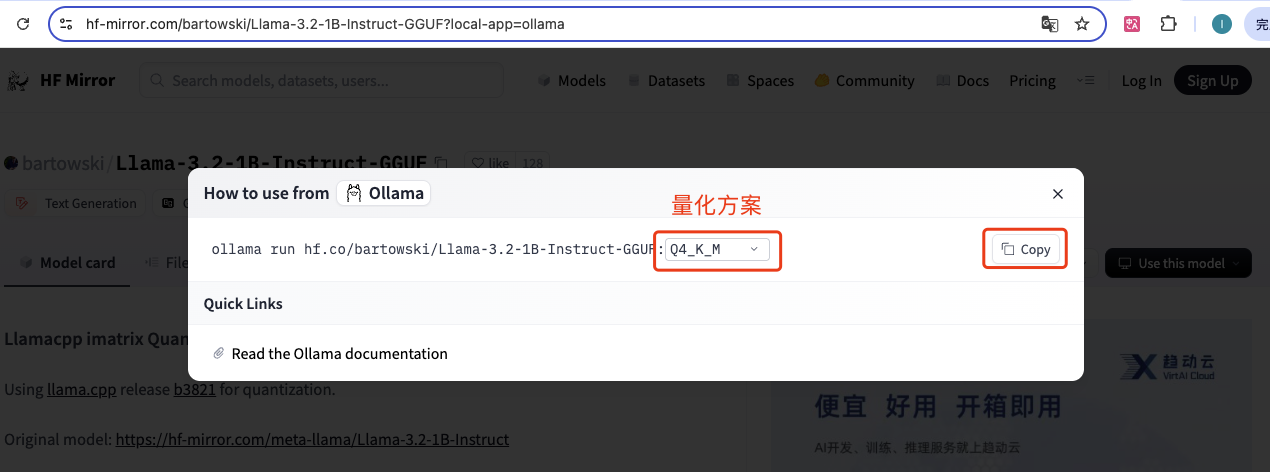
Task: Click the site info icon in address bar
Action: click(66, 24)
